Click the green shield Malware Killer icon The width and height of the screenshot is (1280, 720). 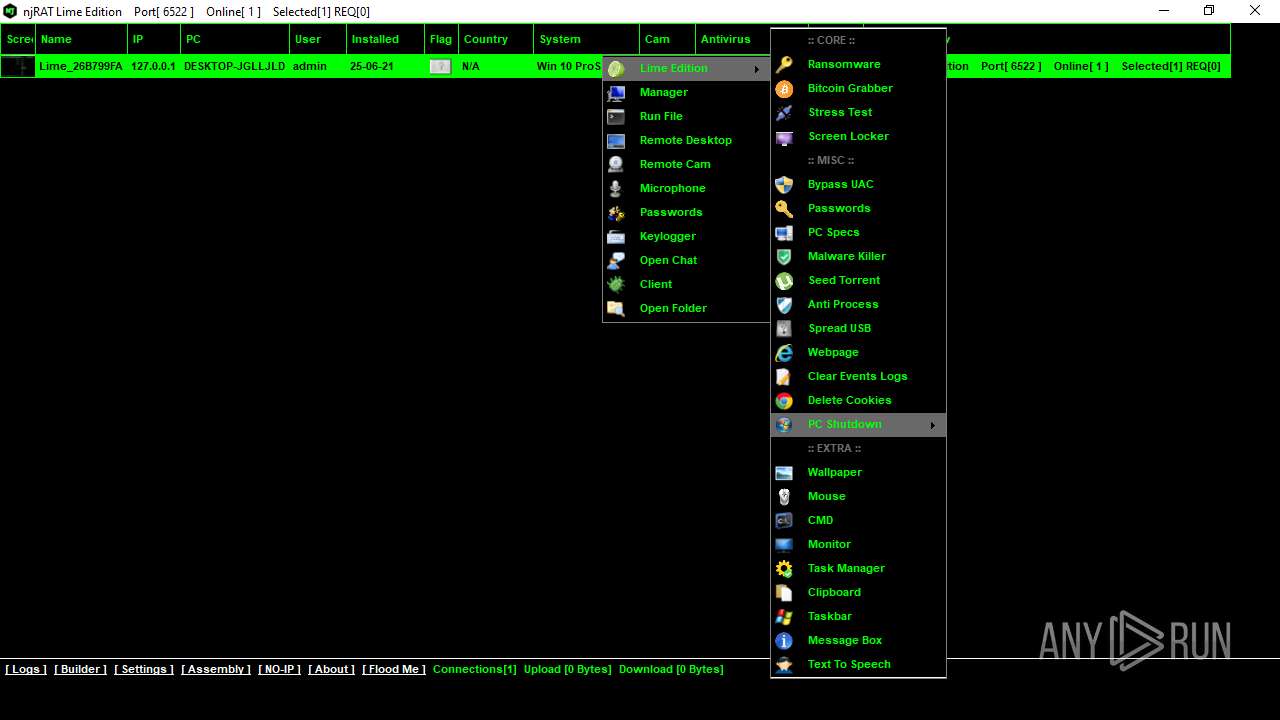[785, 256]
